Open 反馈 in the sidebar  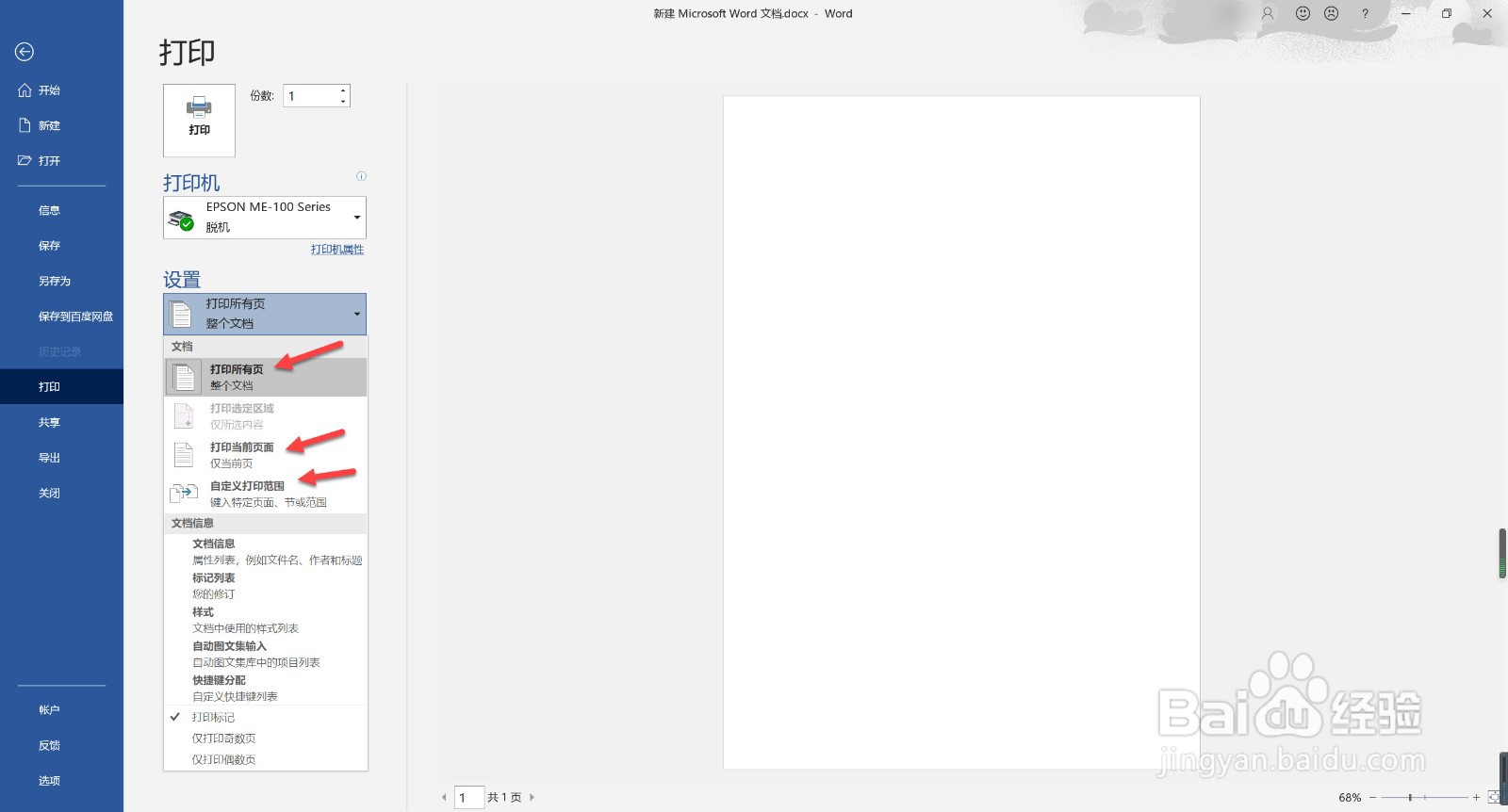[x=61, y=745]
